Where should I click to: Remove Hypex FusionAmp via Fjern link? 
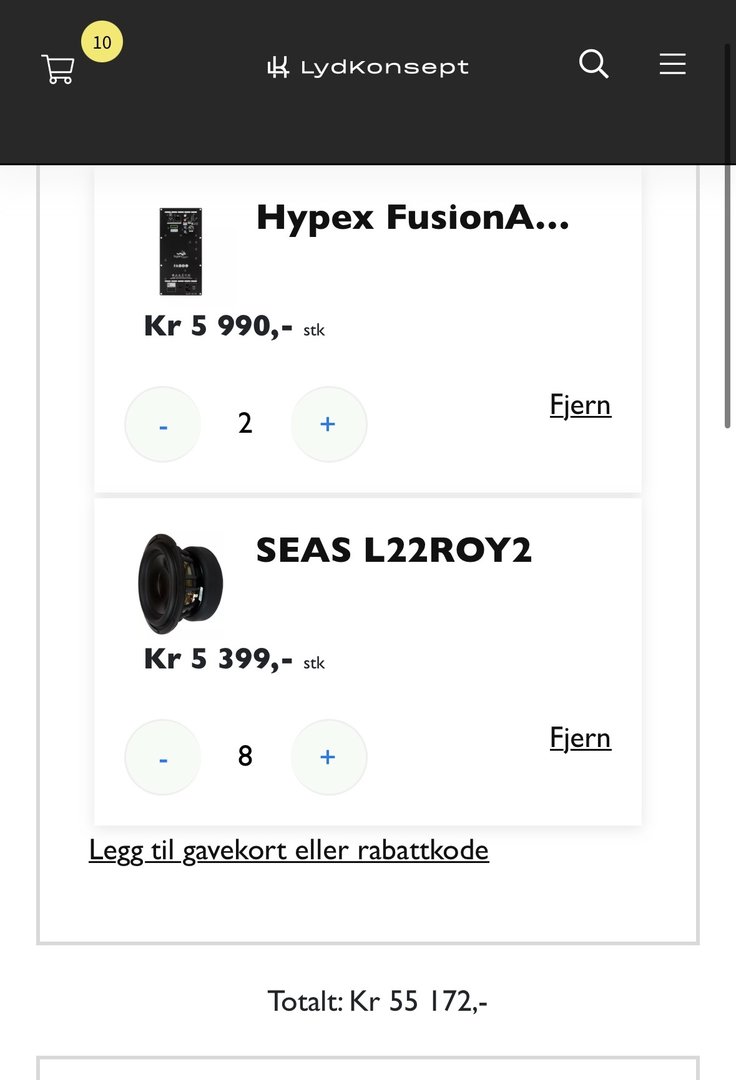pyautogui.click(x=580, y=405)
